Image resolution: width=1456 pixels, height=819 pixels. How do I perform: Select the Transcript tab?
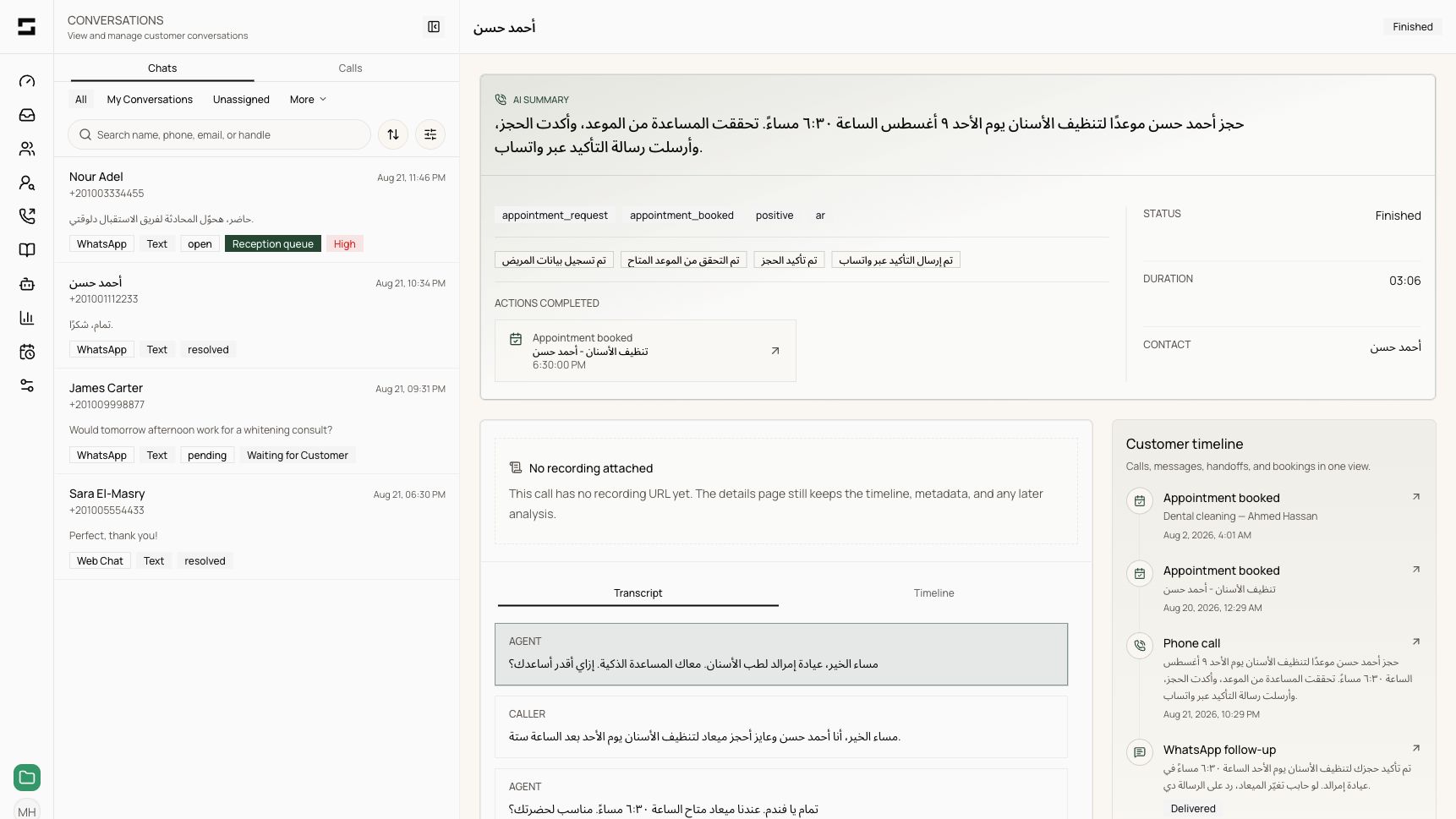[x=638, y=593]
